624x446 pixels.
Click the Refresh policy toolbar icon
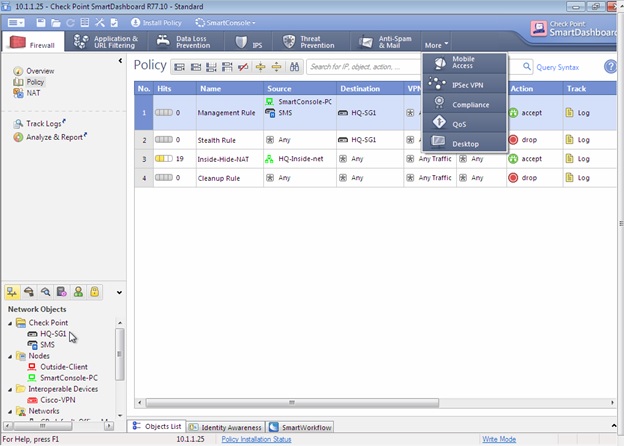[70, 23]
